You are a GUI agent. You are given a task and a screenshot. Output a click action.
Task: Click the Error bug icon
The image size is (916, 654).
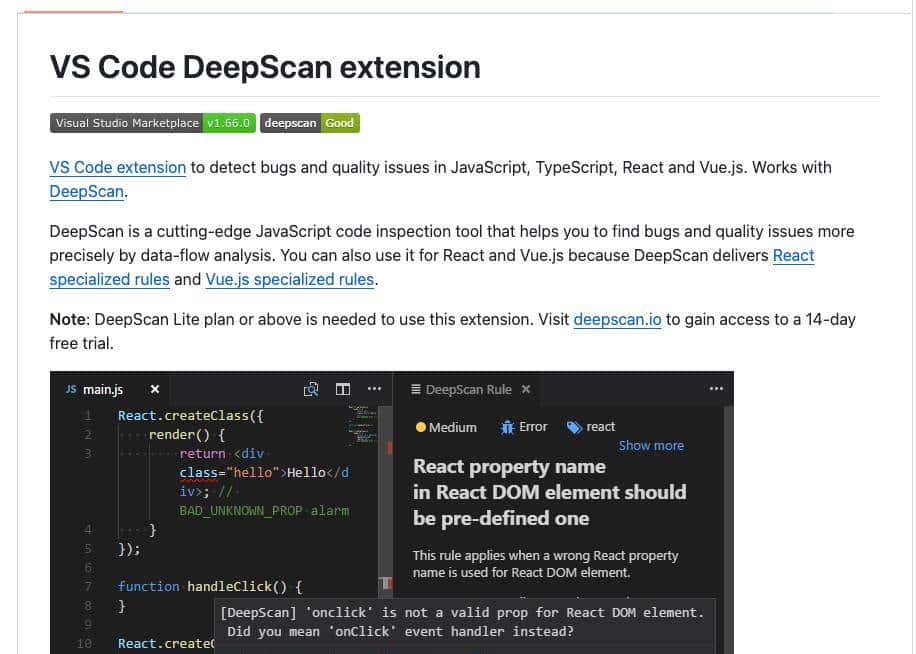pos(507,427)
